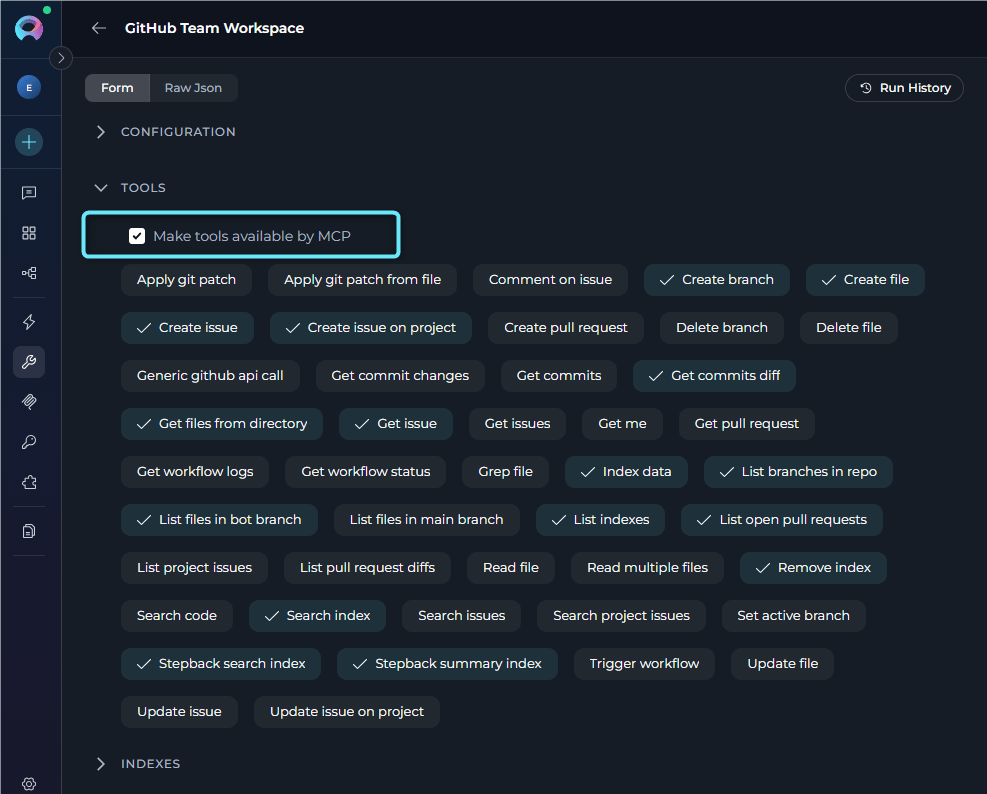987x794 pixels.
Task: Deselect Create issue on project tool
Action: pos(371,328)
